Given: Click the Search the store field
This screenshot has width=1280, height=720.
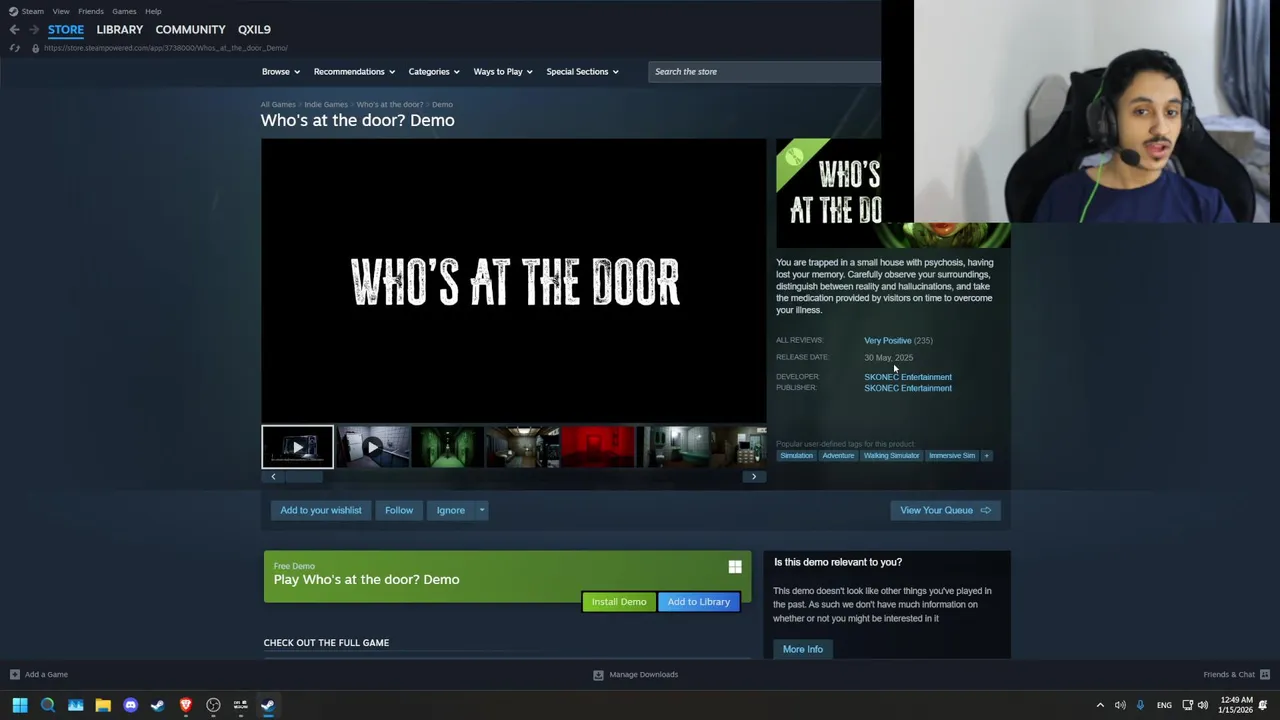Looking at the screenshot, I should point(765,71).
